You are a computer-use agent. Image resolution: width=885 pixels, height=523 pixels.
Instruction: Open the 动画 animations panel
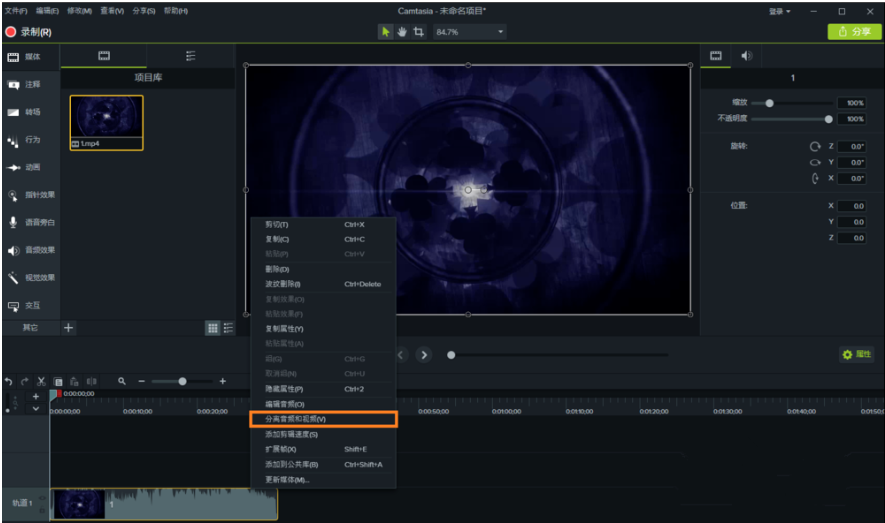coord(31,168)
